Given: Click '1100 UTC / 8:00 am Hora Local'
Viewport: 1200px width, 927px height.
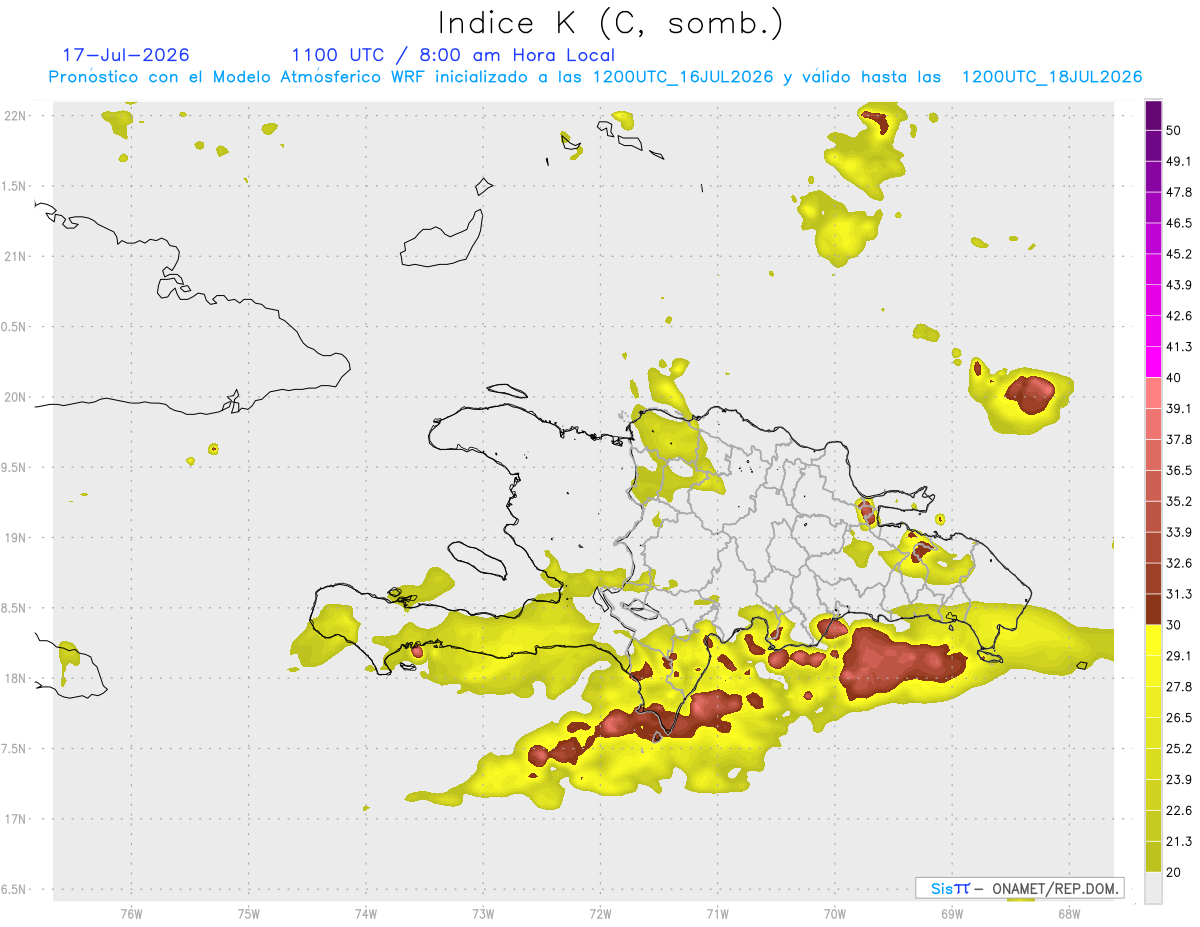Looking at the screenshot, I should pyautogui.click(x=453, y=55).
